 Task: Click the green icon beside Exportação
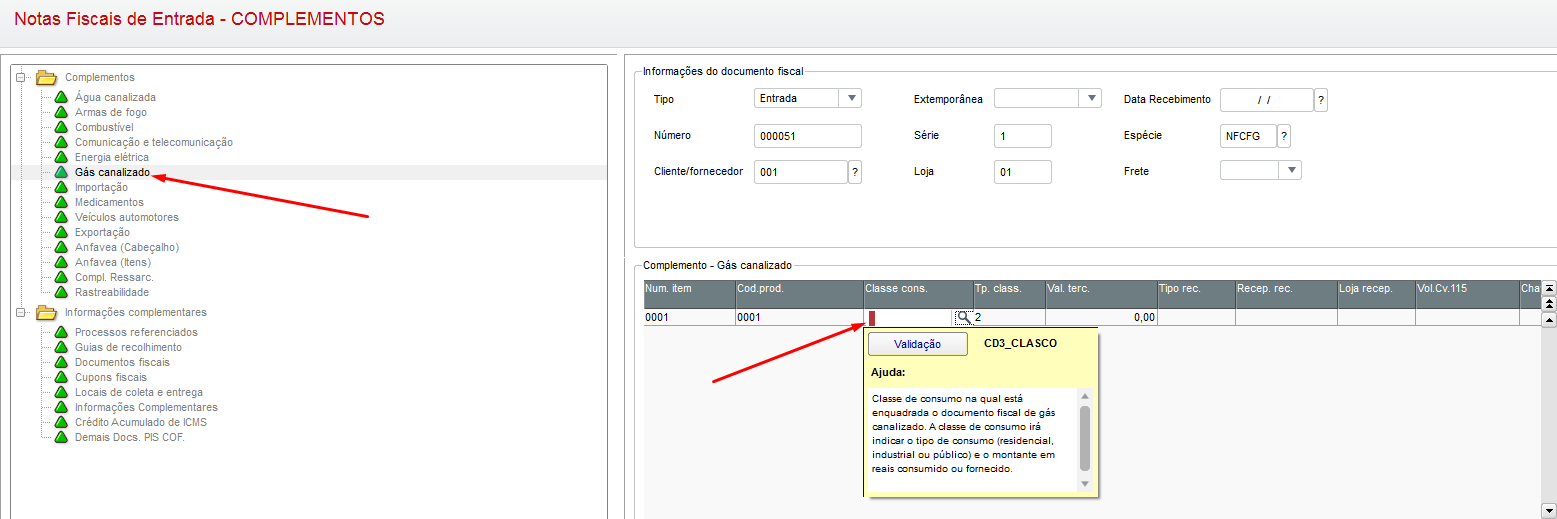pos(61,232)
